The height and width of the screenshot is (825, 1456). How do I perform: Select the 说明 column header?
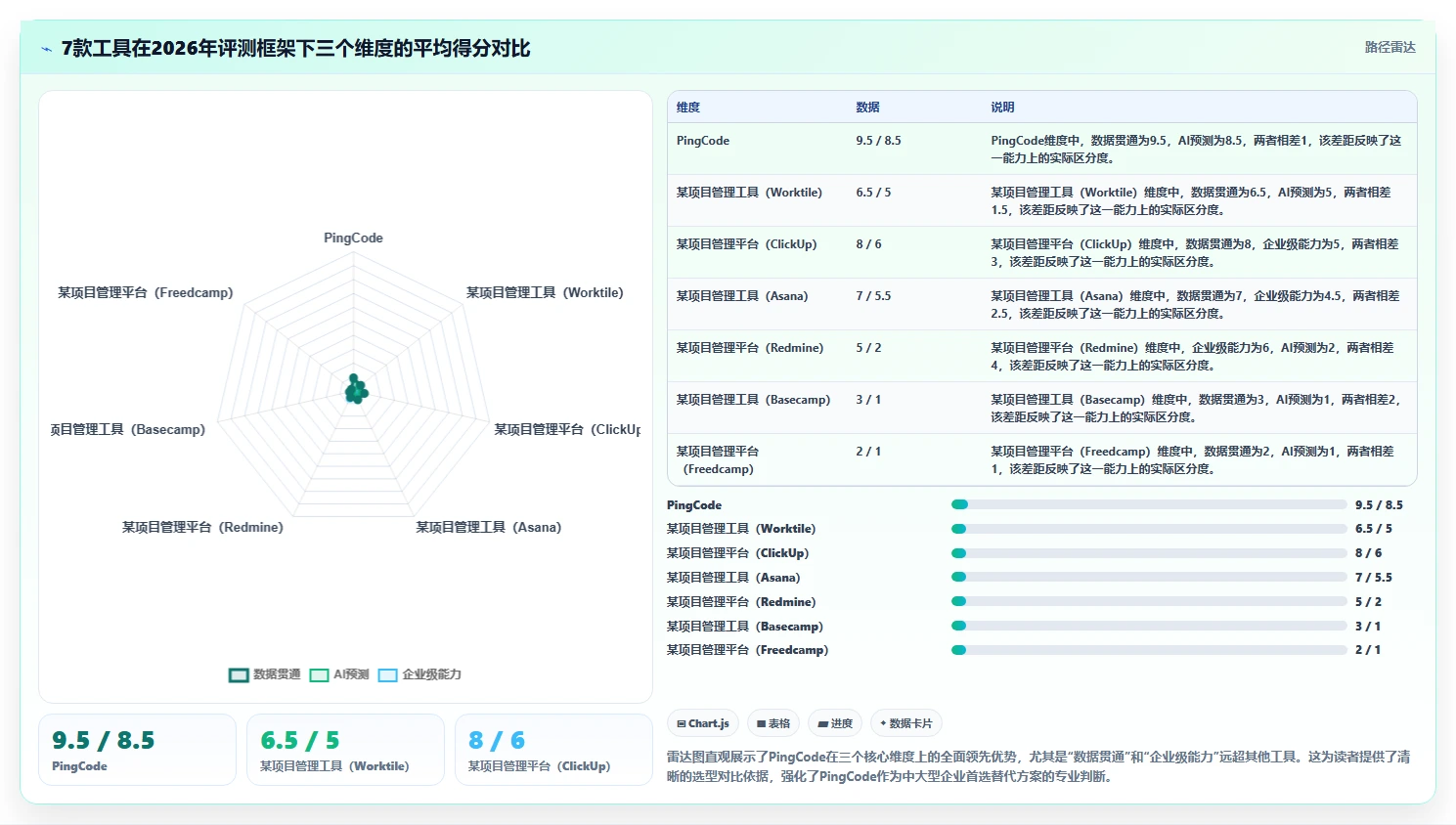(x=1002, y=108)
